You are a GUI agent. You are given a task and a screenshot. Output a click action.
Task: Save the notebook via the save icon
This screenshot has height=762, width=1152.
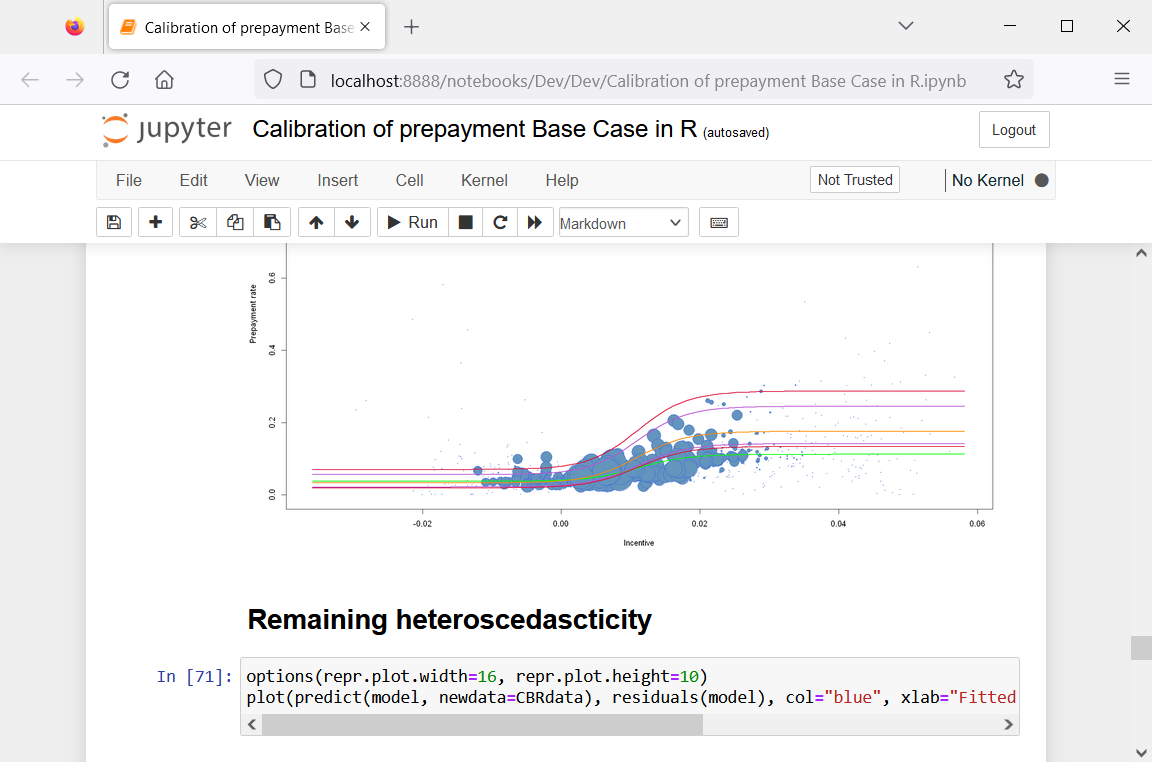(x=113, y=221)
